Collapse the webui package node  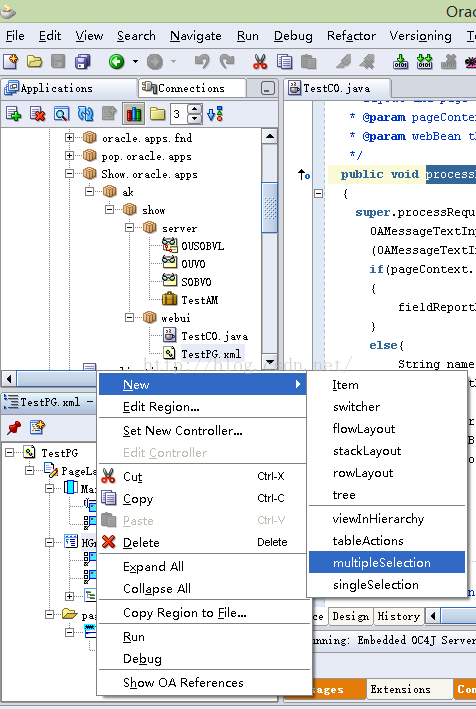pos(129,317)
